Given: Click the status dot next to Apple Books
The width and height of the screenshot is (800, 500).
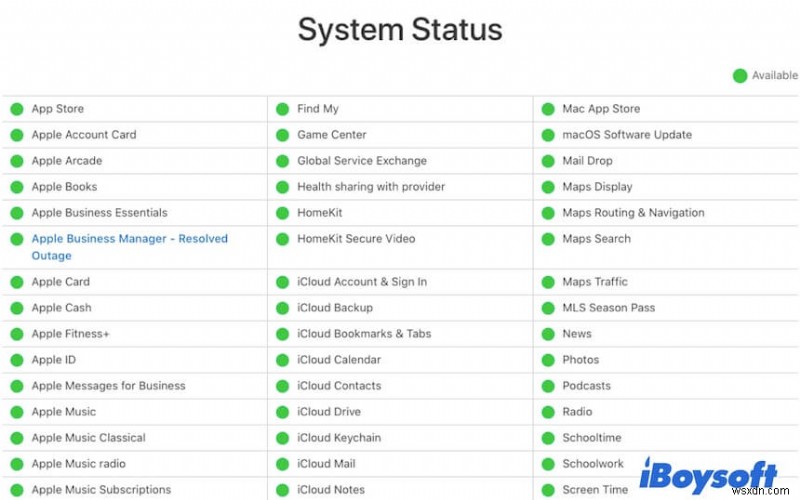Looking at the screenshot, I should point(17,187).
